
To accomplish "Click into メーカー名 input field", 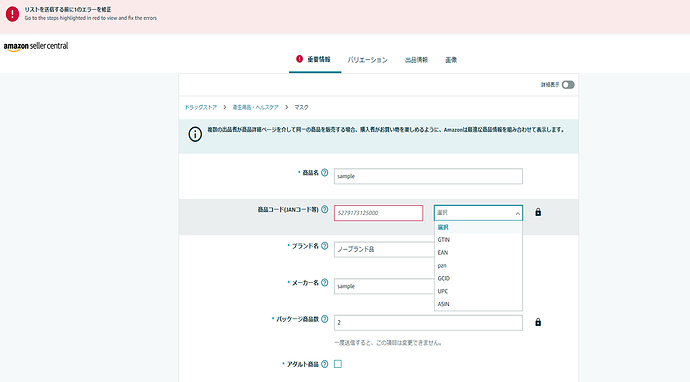I will pos(384,286).
